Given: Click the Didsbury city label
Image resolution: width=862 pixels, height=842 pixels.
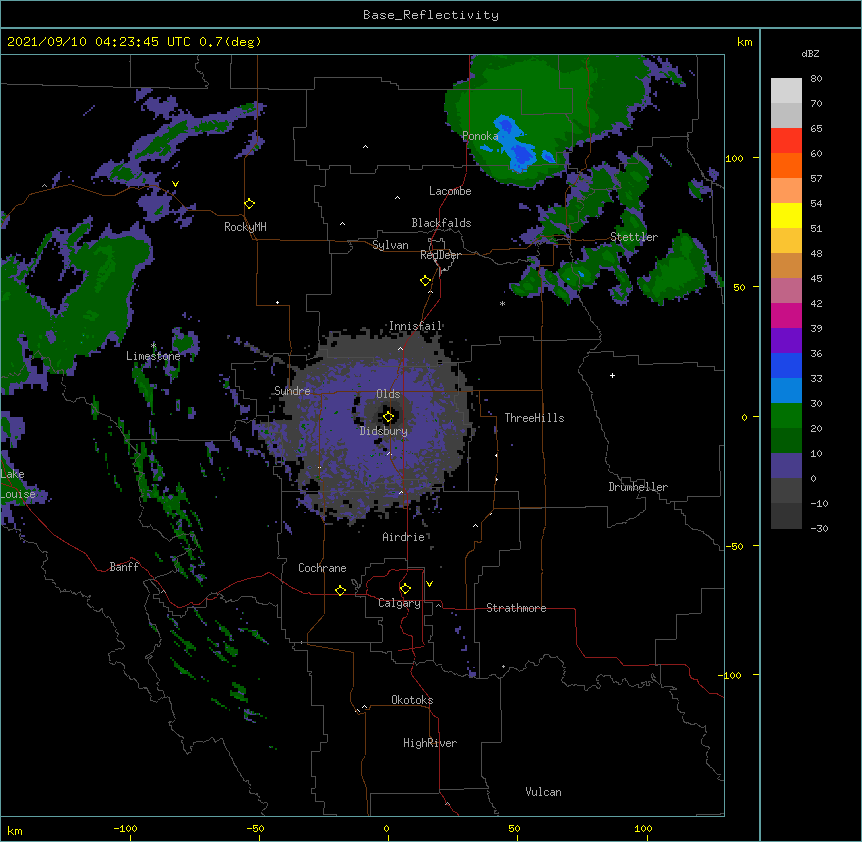Looking at the screenshot, I should pos(384,431).
